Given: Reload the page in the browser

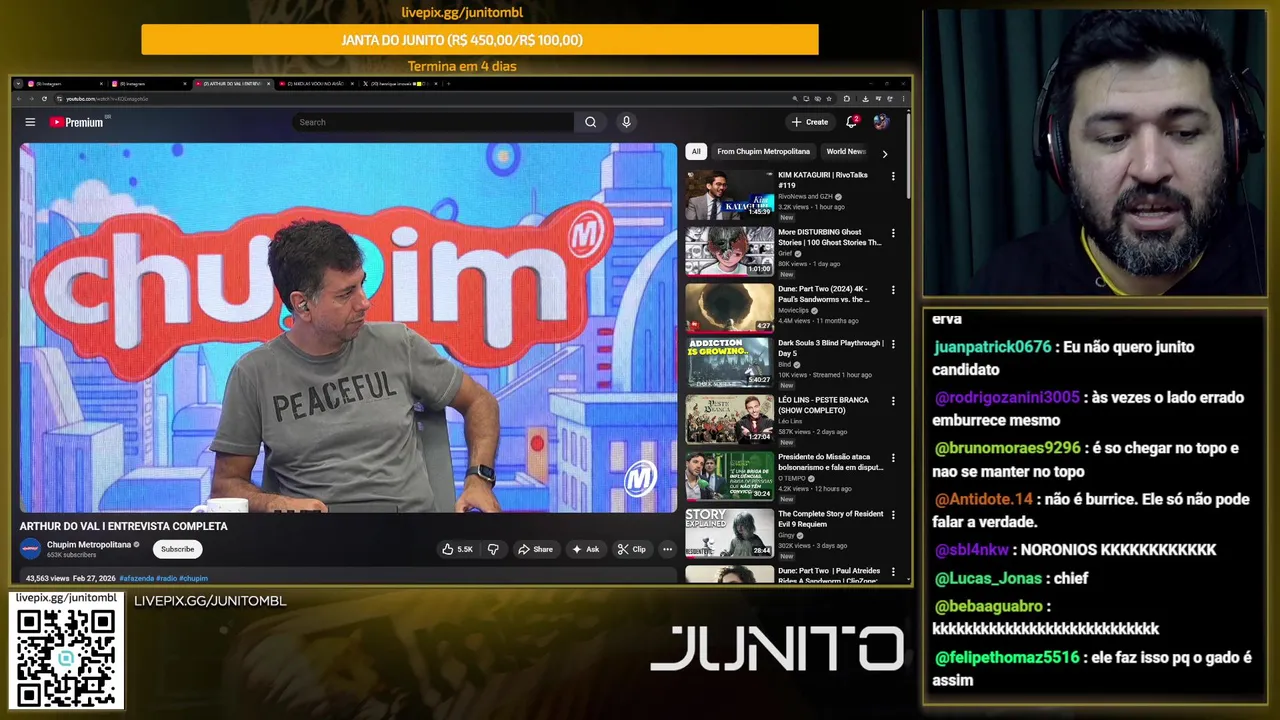Looking at the screenshot, I should pos(44,99).
